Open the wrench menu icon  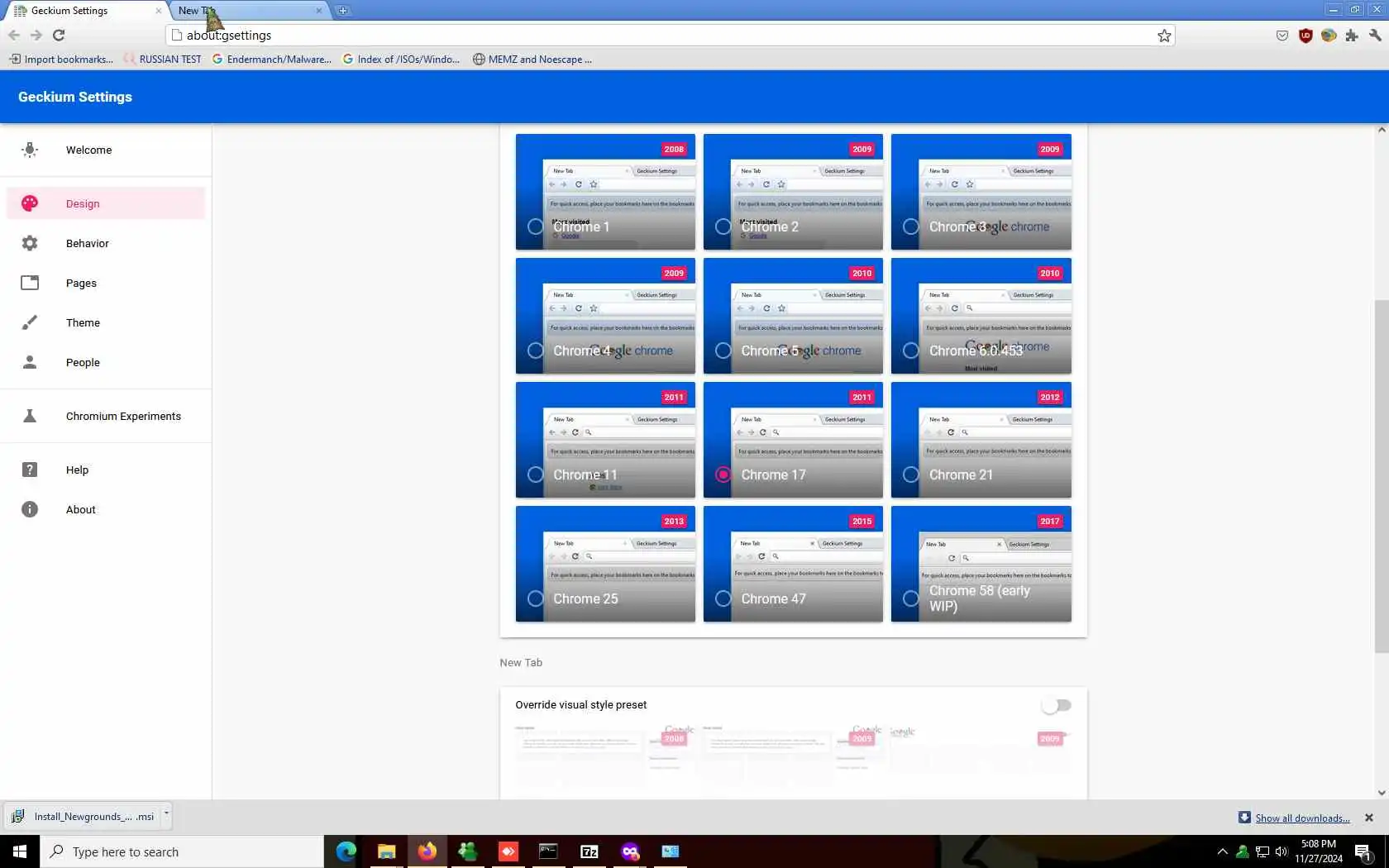(1375, 36)
